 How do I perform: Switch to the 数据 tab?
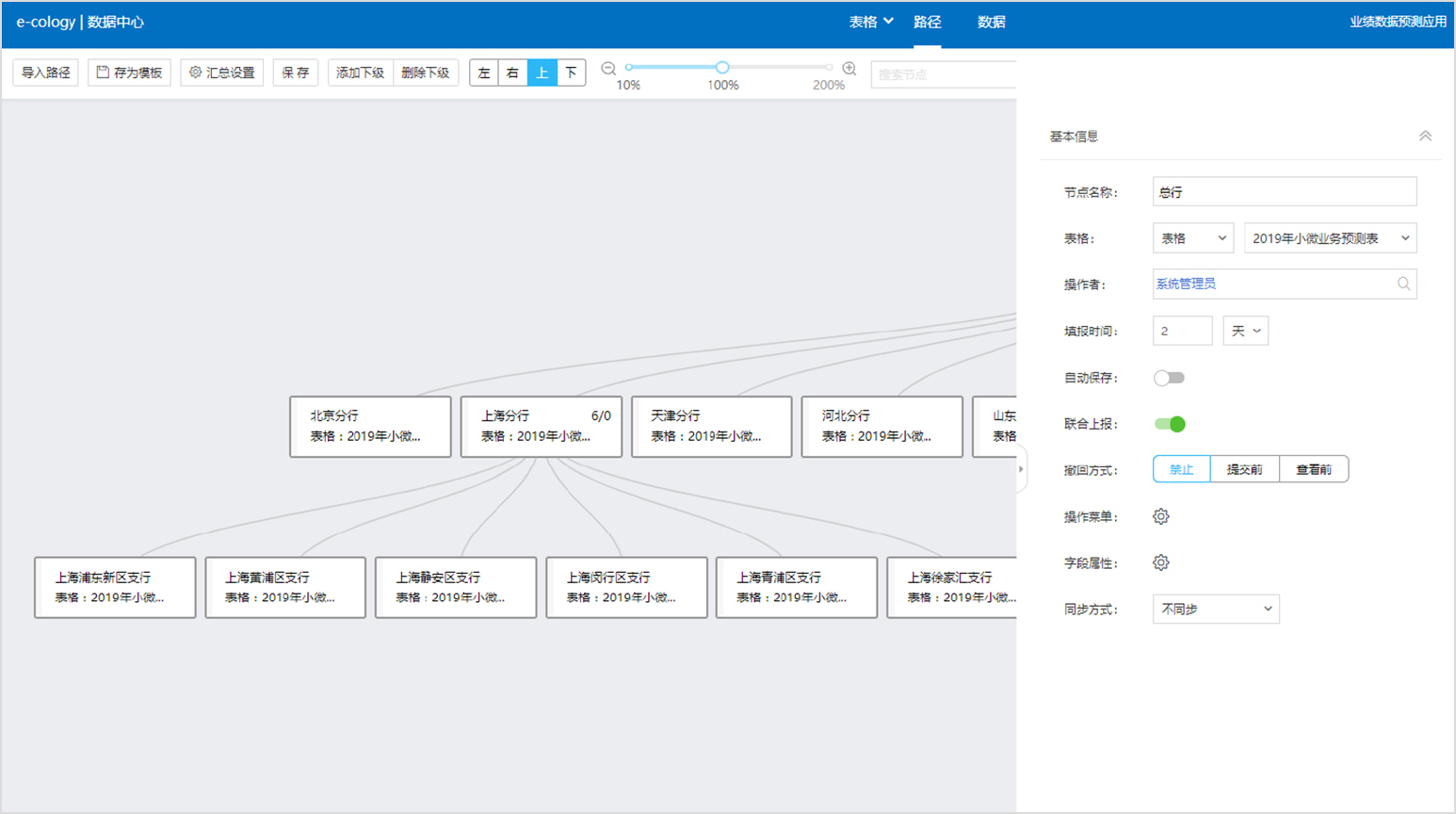tap(991, 22)
